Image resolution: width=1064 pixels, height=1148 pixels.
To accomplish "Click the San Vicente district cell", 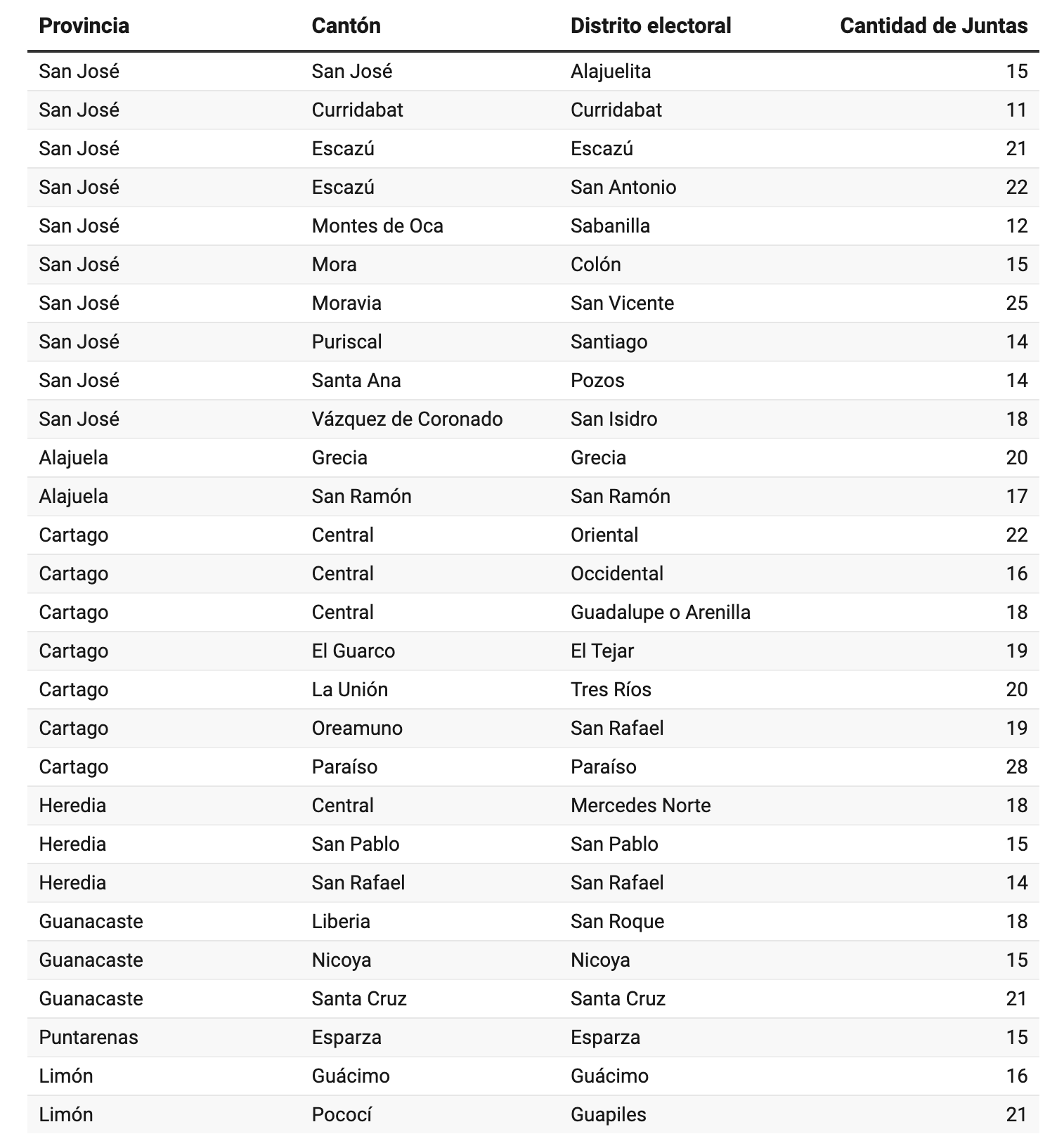I will point(622,304).
